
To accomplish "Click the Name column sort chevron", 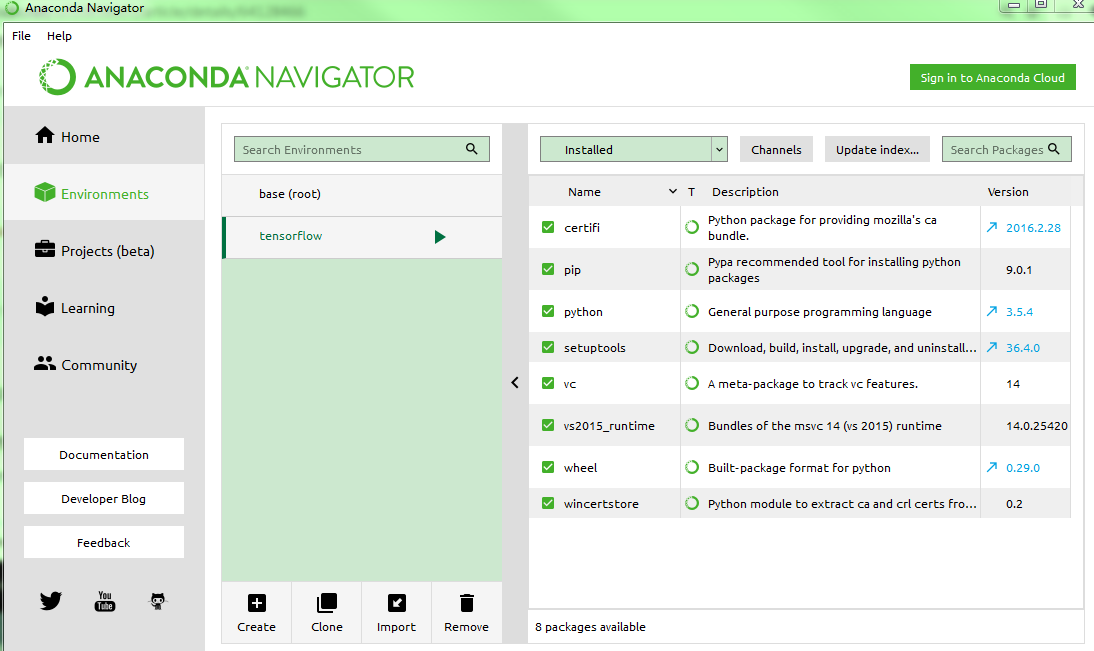I will [x=673, y=191].
